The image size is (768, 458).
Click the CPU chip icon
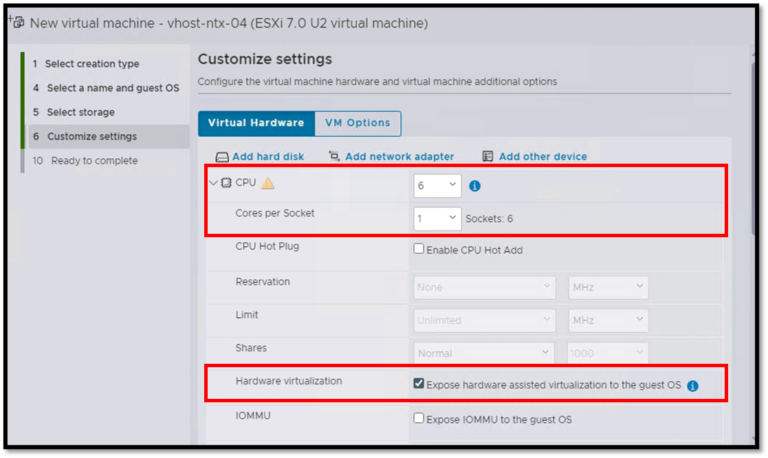tap(226, 183)
